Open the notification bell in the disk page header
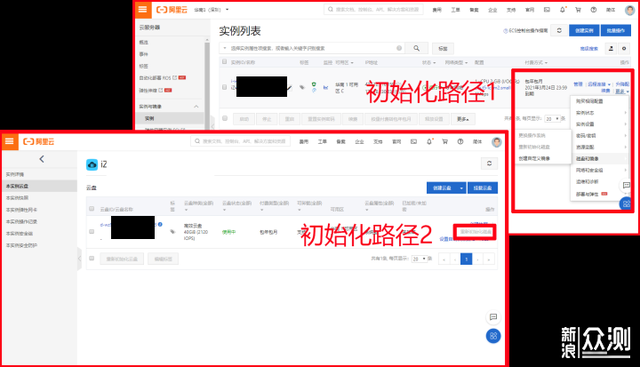The image size is (640, 367). [x=429, y=142]
